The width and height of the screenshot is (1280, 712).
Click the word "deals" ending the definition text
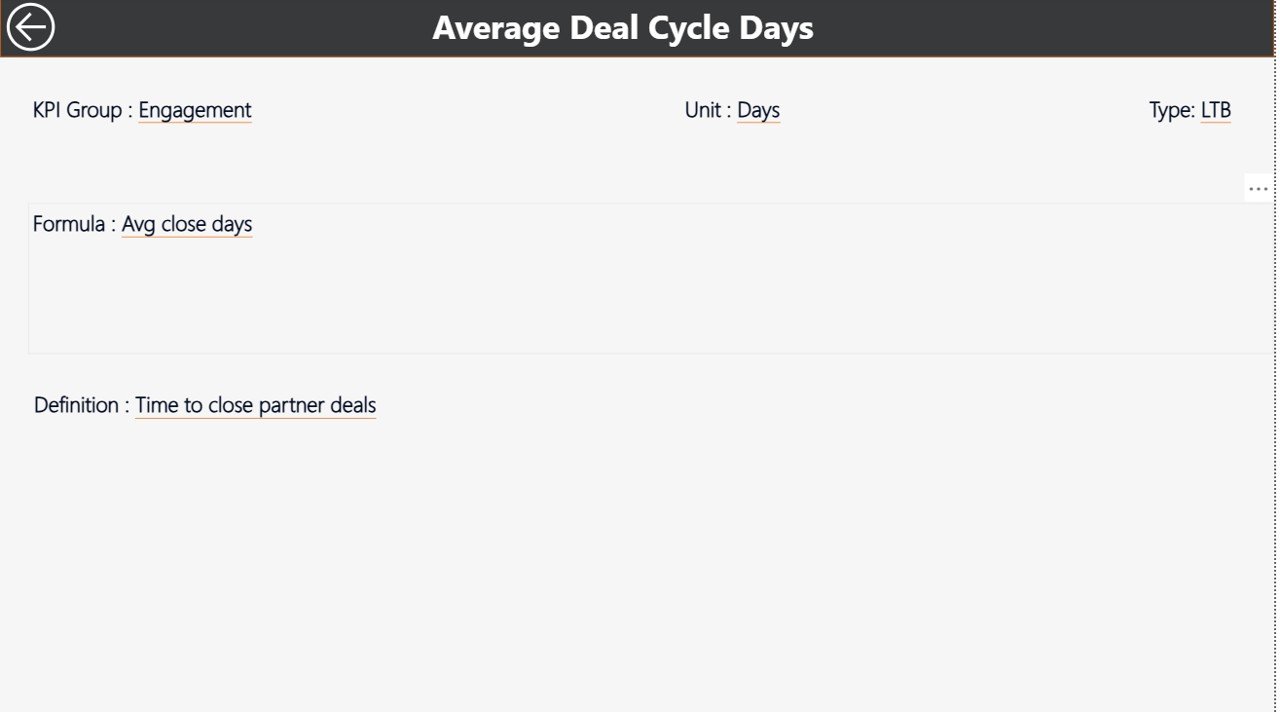coord(353,405)
